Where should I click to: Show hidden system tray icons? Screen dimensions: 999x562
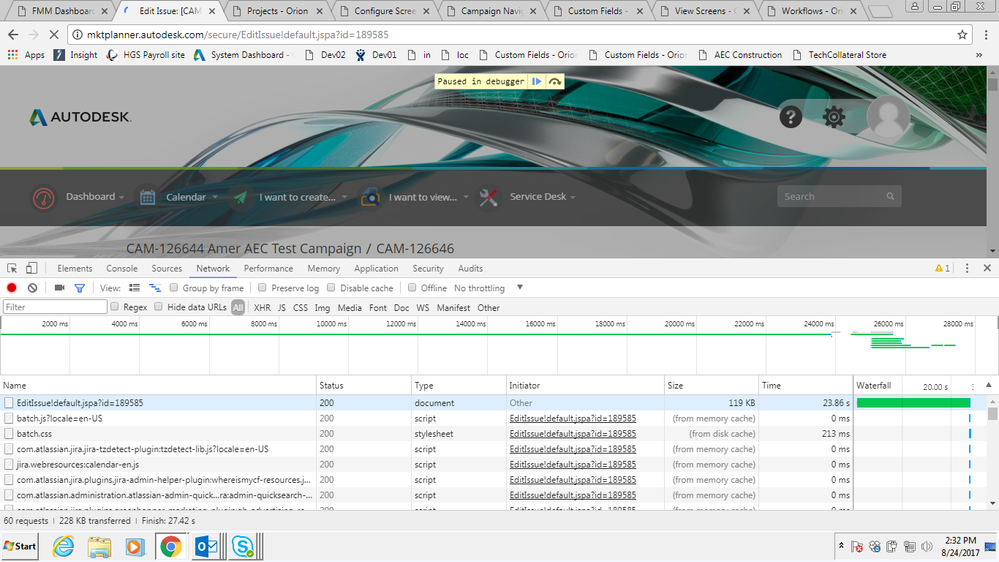841,546
